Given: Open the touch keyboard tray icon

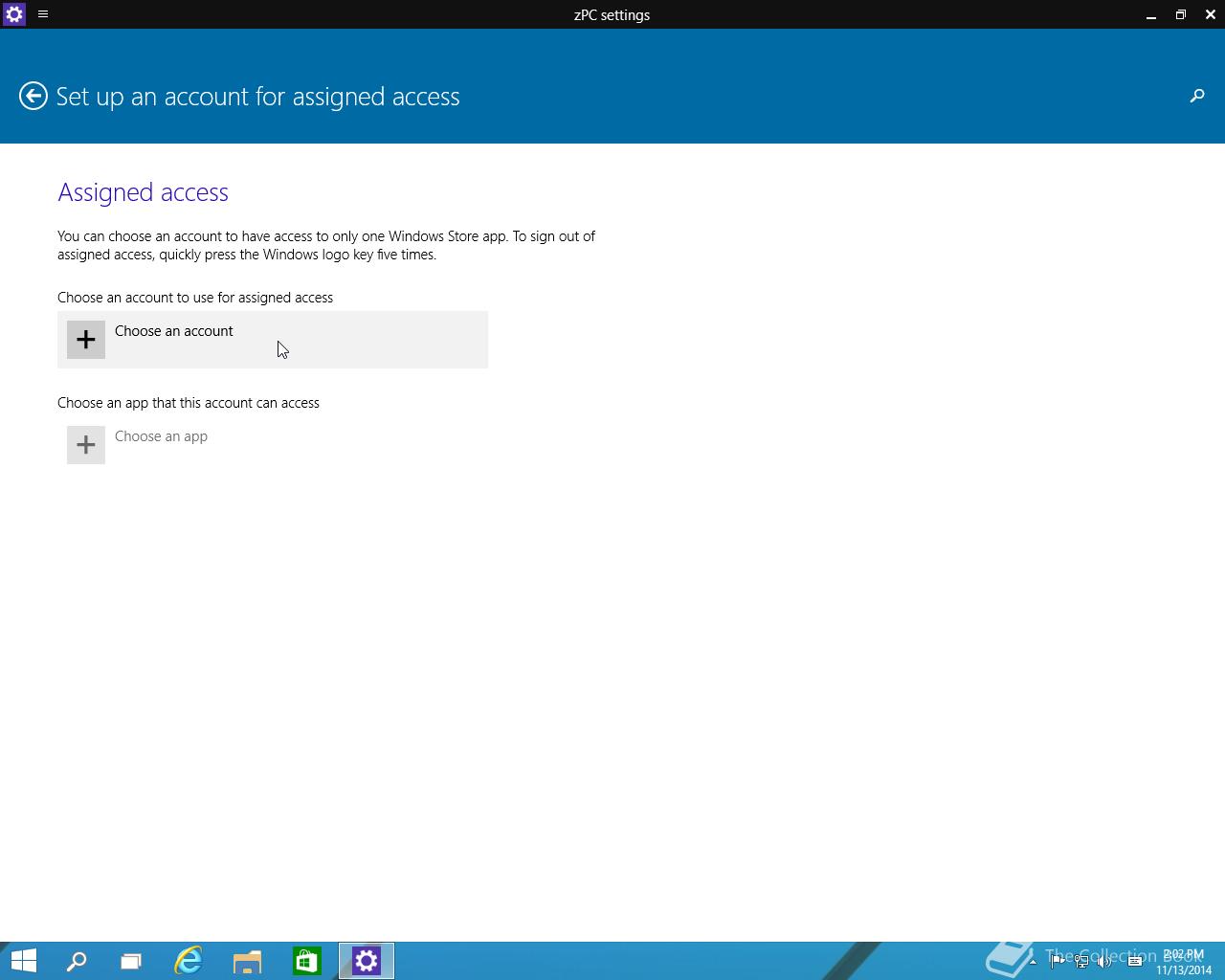Looking at the screenshot, I should click(x=1135, y=961).
